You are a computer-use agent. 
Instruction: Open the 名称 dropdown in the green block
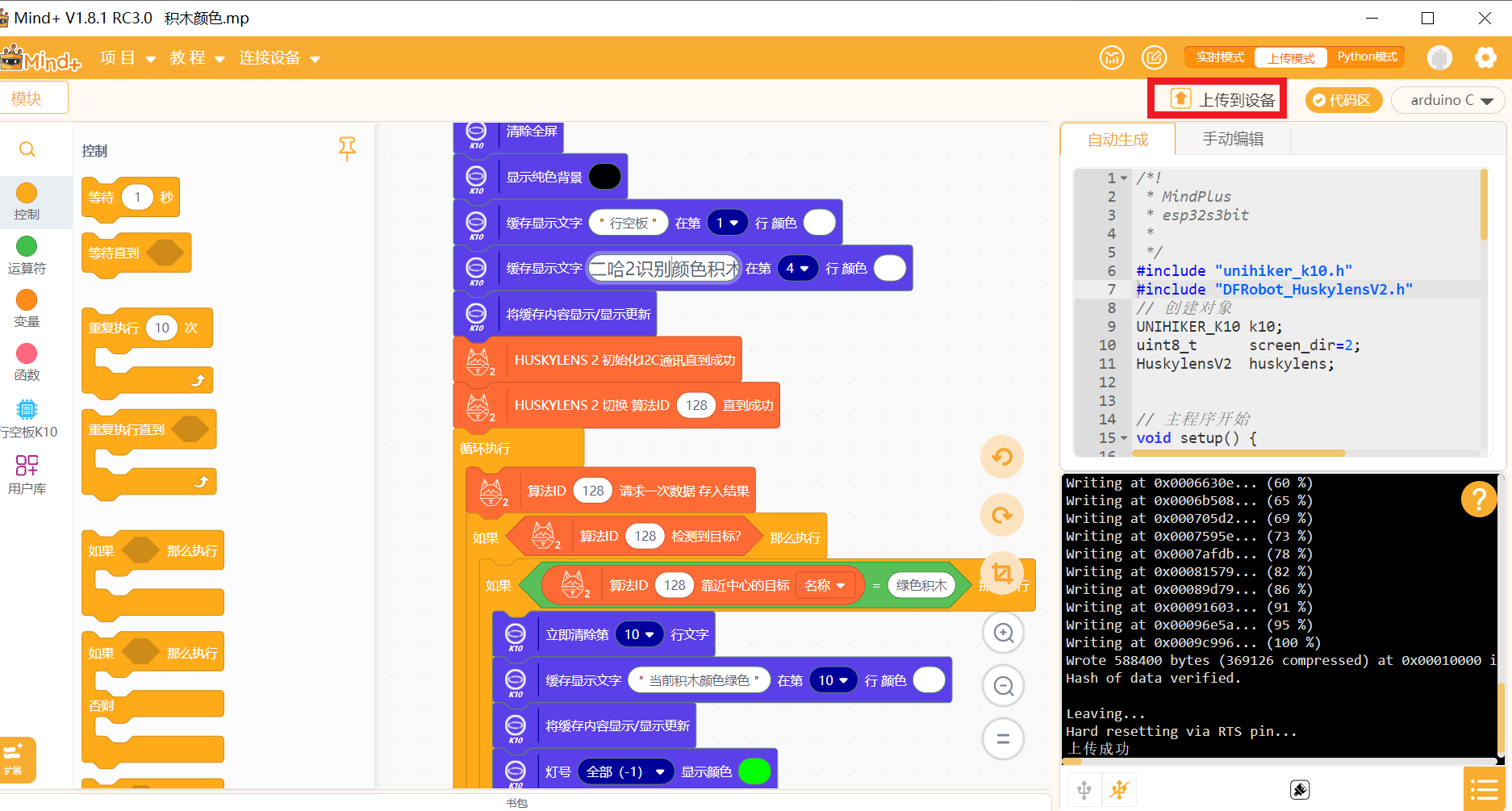click(x=825, y=585)
